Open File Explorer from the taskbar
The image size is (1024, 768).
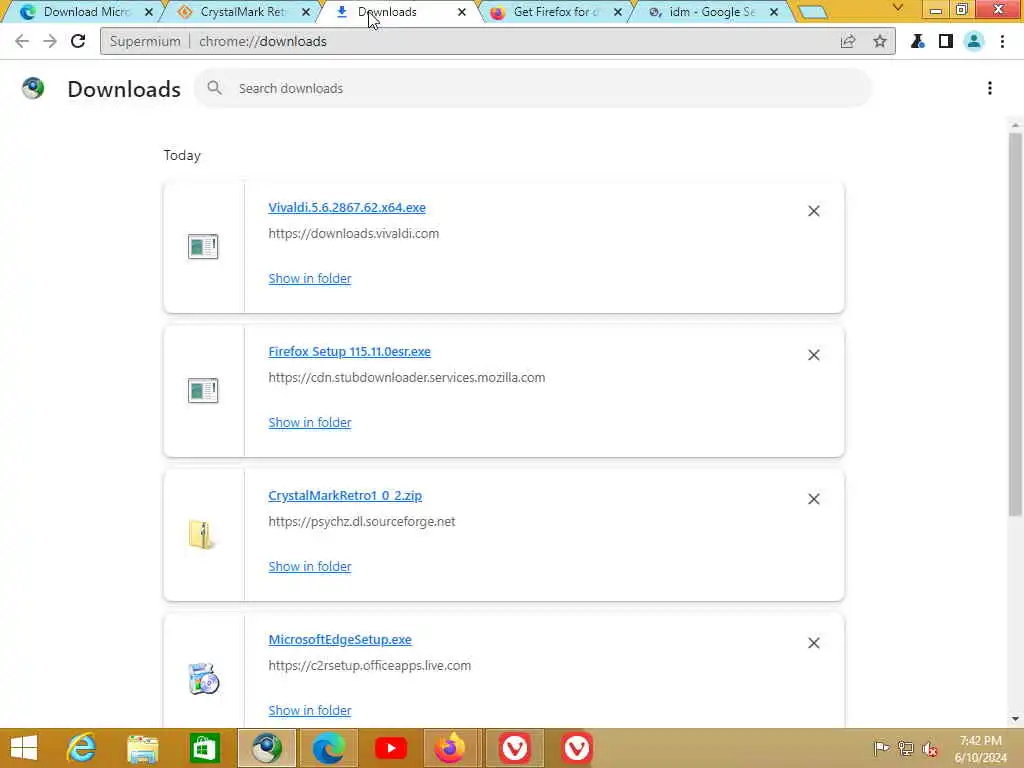(x=142, y=748)
